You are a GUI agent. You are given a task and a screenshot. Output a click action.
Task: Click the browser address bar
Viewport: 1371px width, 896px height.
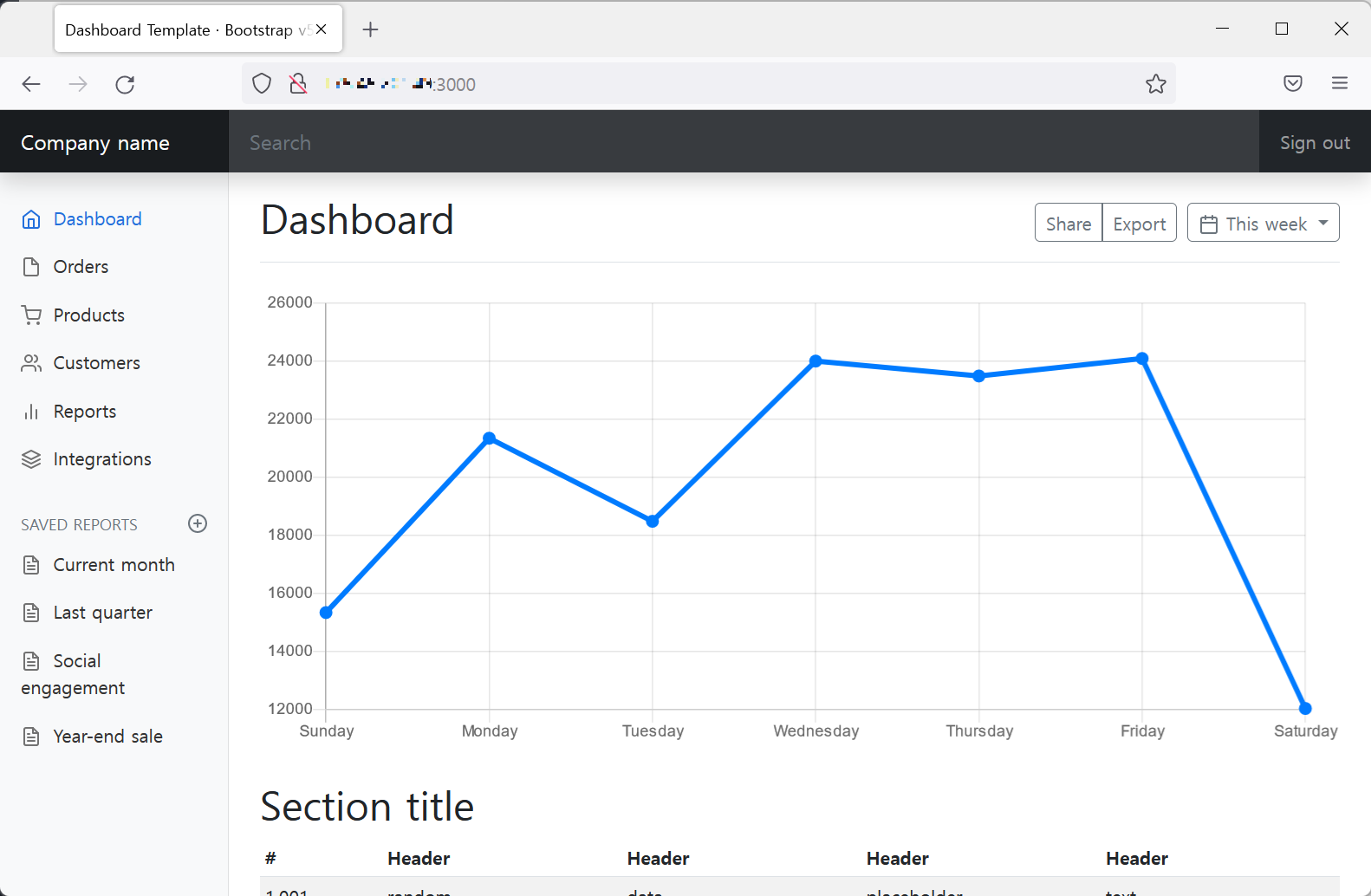(x=709, y=84)
